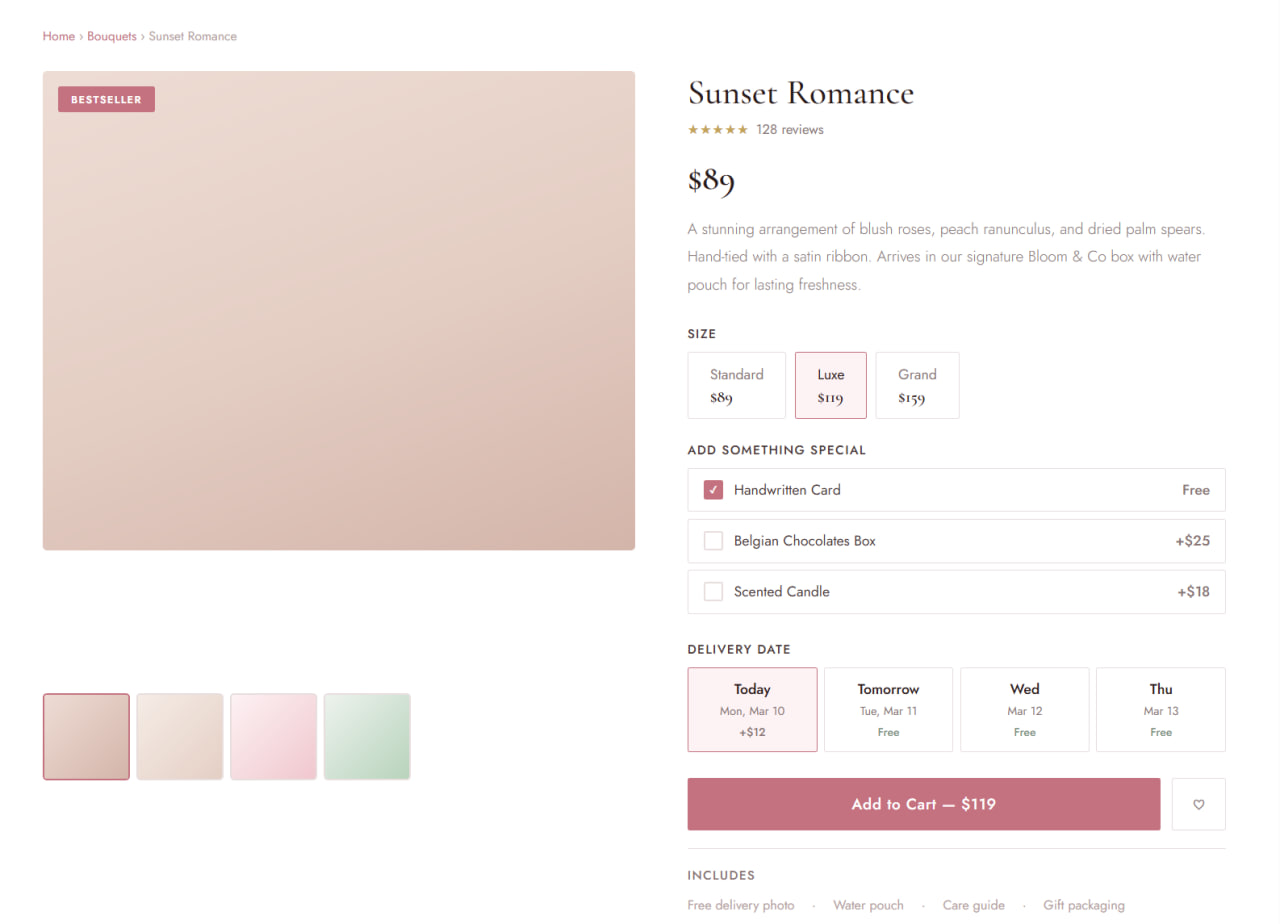Viewport: 1280px width, 924px height.
Task: Switch to the fourth green thumbnail image
Action: (x=367, y=736)
